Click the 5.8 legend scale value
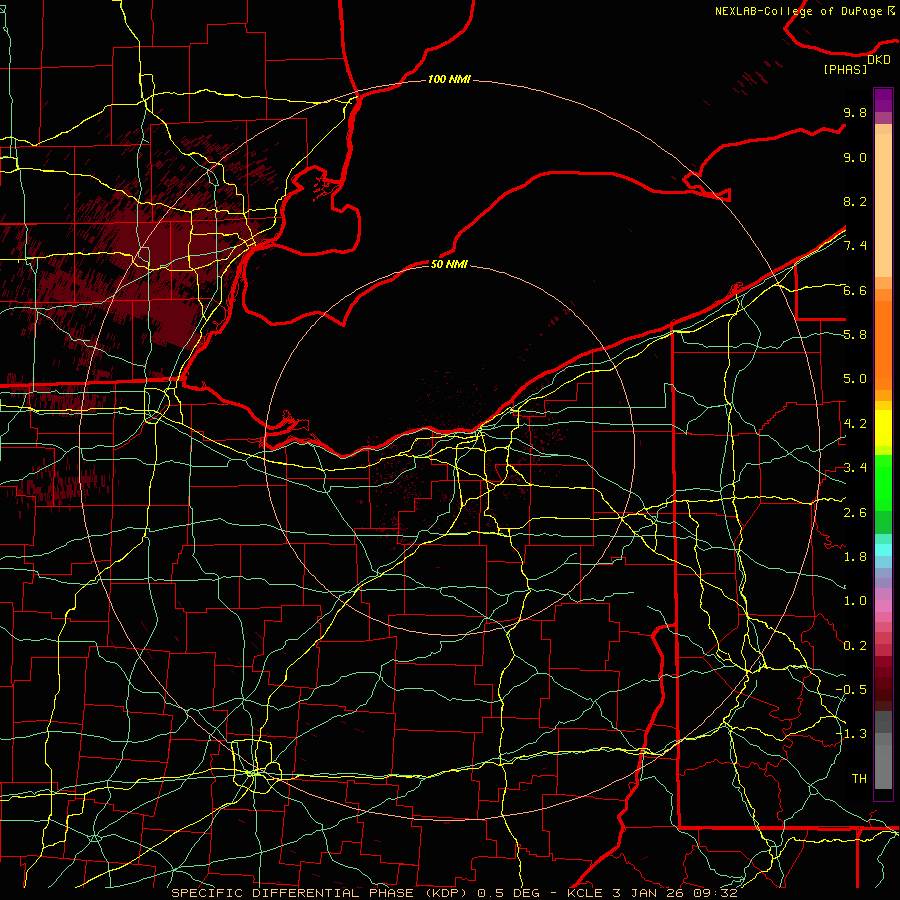 (x=855, y=335)
